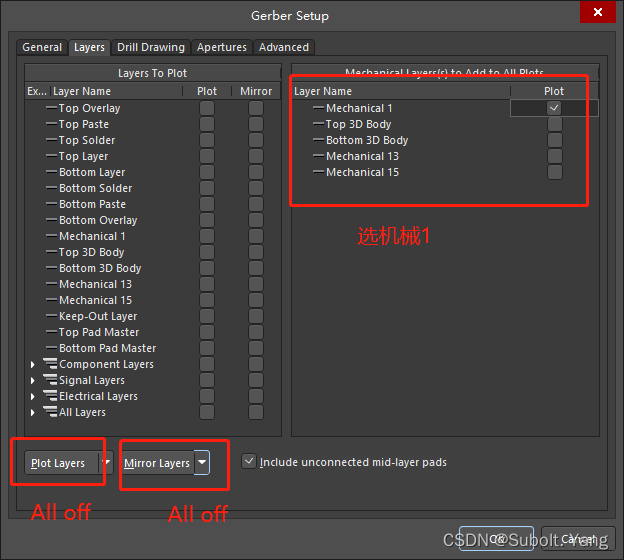
Task: Check Plot for Keep-Out Layer
Action: [207, 316]
